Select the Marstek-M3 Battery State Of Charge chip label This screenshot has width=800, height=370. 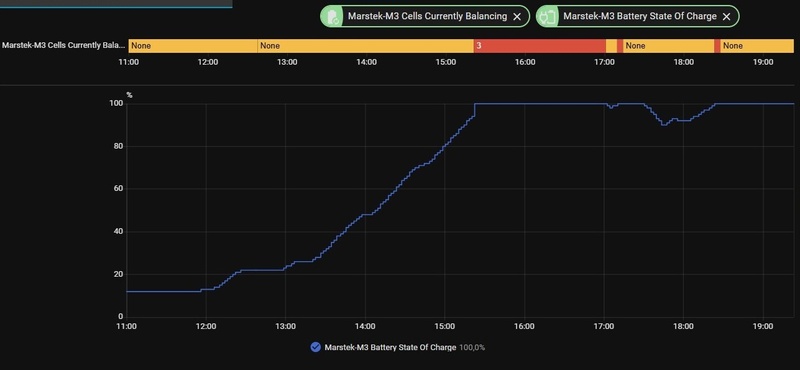pos(640,16)
